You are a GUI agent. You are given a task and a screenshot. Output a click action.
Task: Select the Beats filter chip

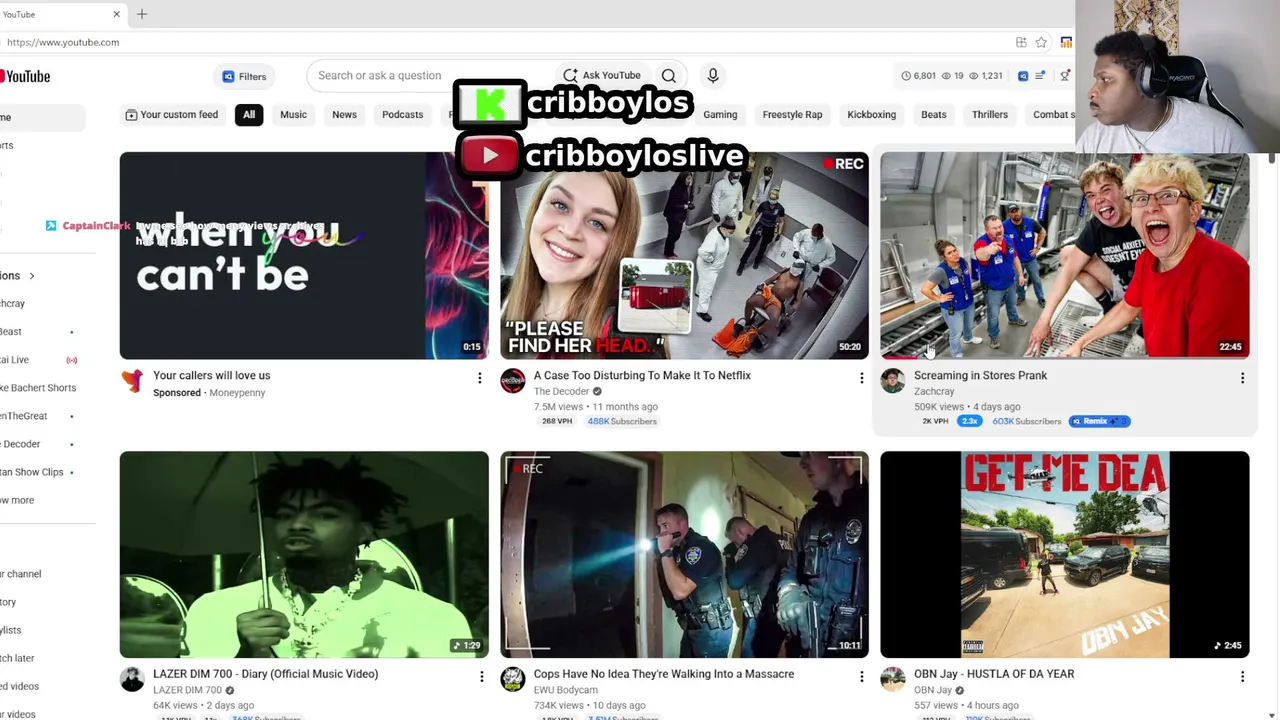click(933, 115)
